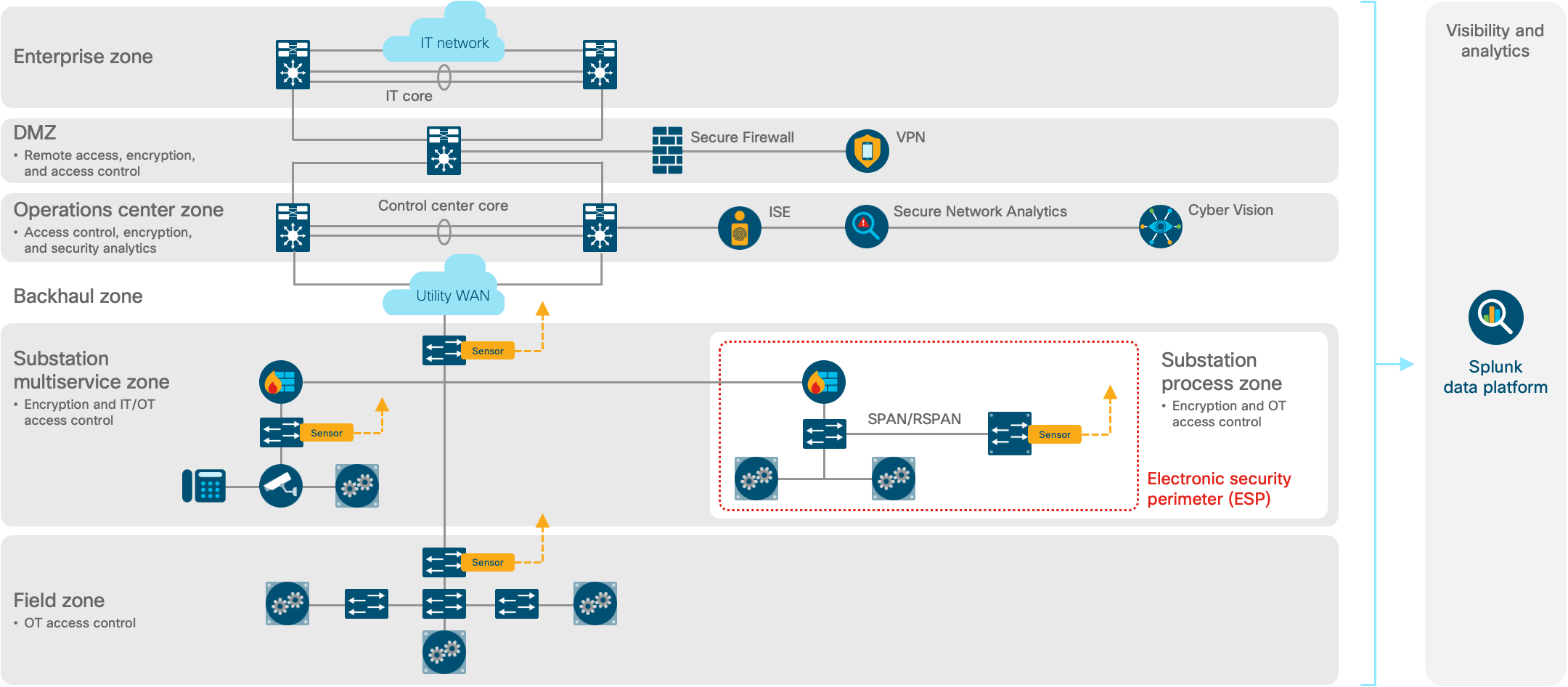Click the Backhaul zone label

pos(78,296)
